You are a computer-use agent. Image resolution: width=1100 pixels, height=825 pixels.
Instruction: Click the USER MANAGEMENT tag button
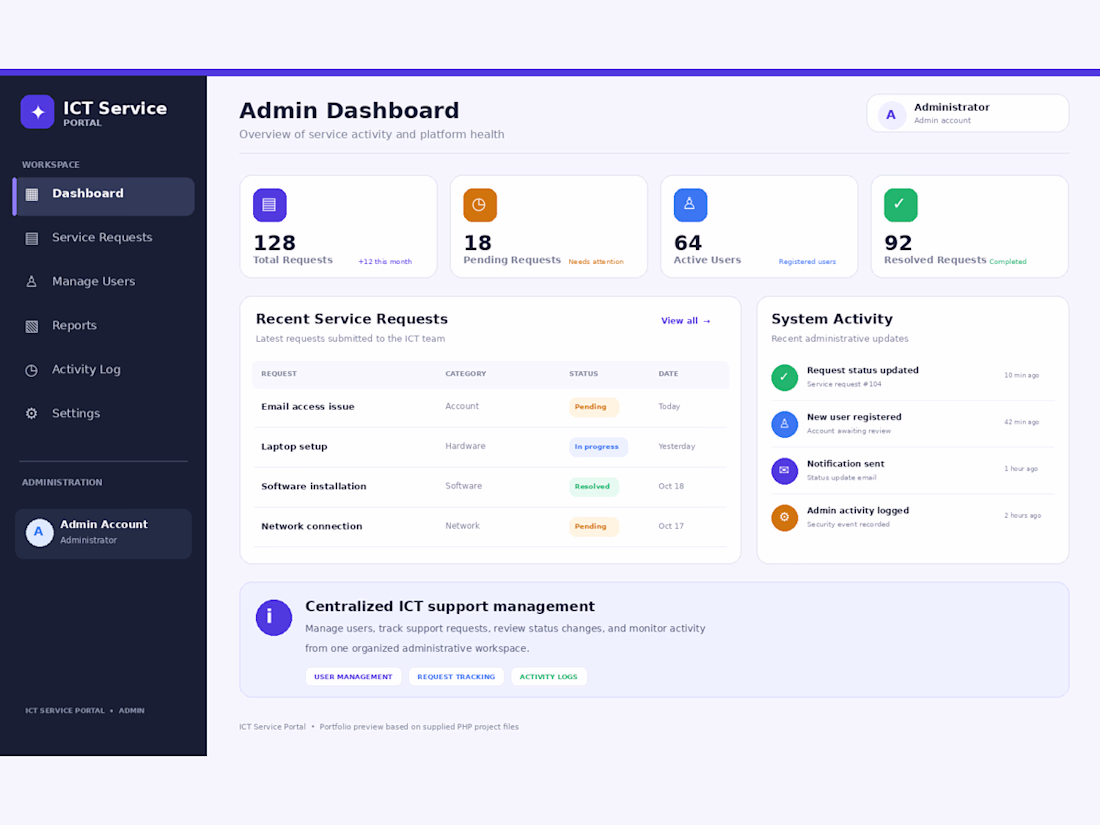click(354, 677)
